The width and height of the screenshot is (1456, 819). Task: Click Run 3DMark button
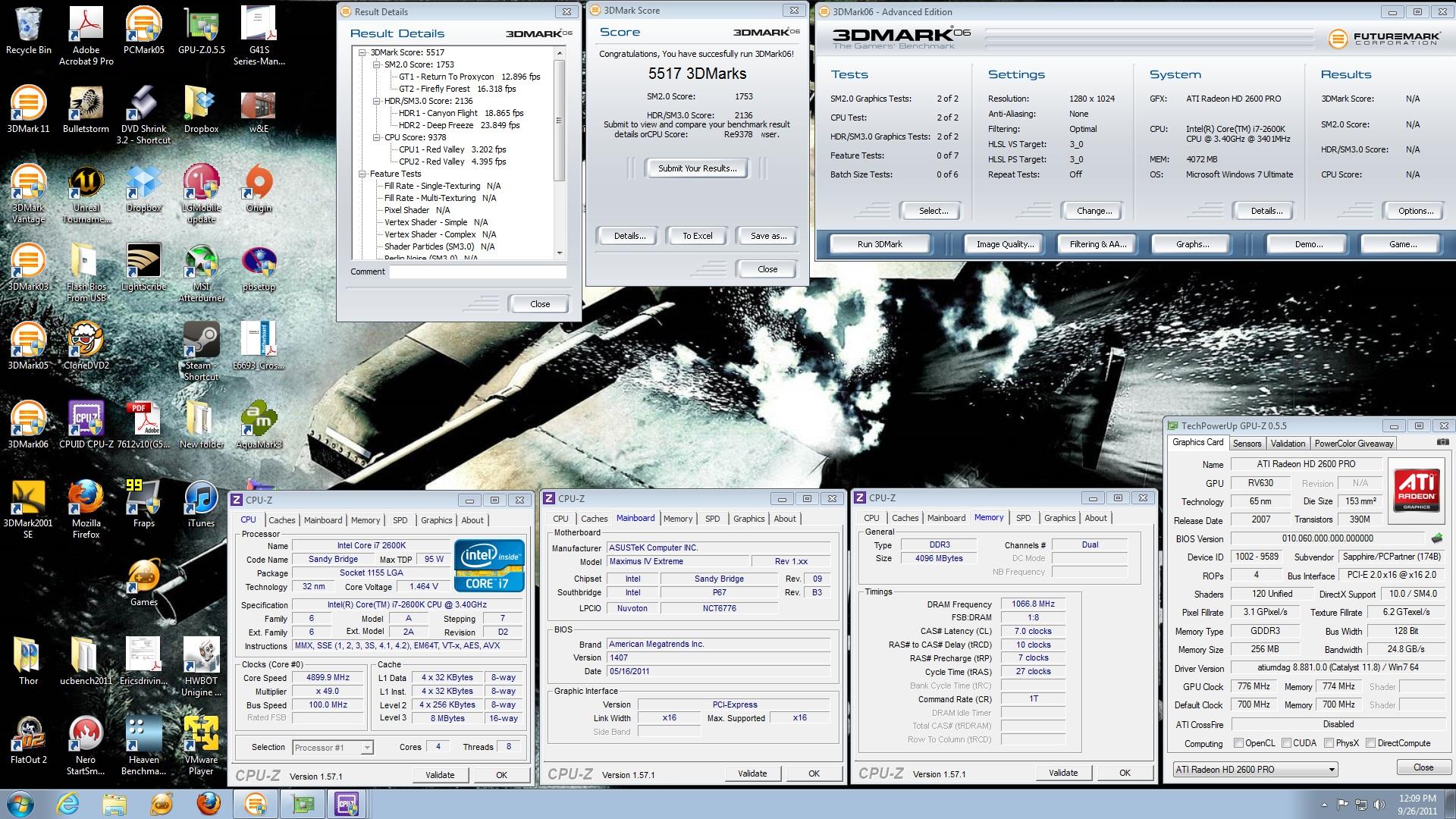click(880, 244)
